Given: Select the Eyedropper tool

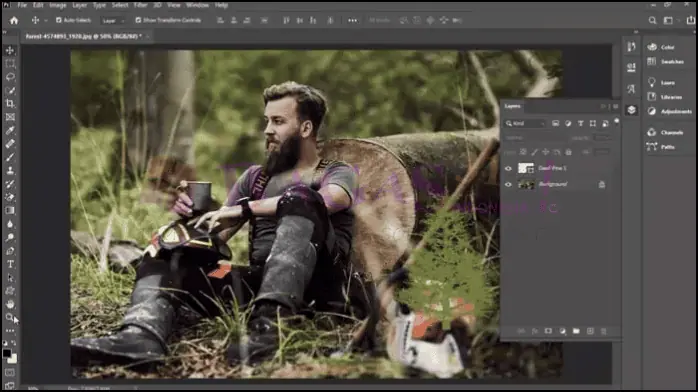Looking at the screenshot, I should click(x=10, y=130).
